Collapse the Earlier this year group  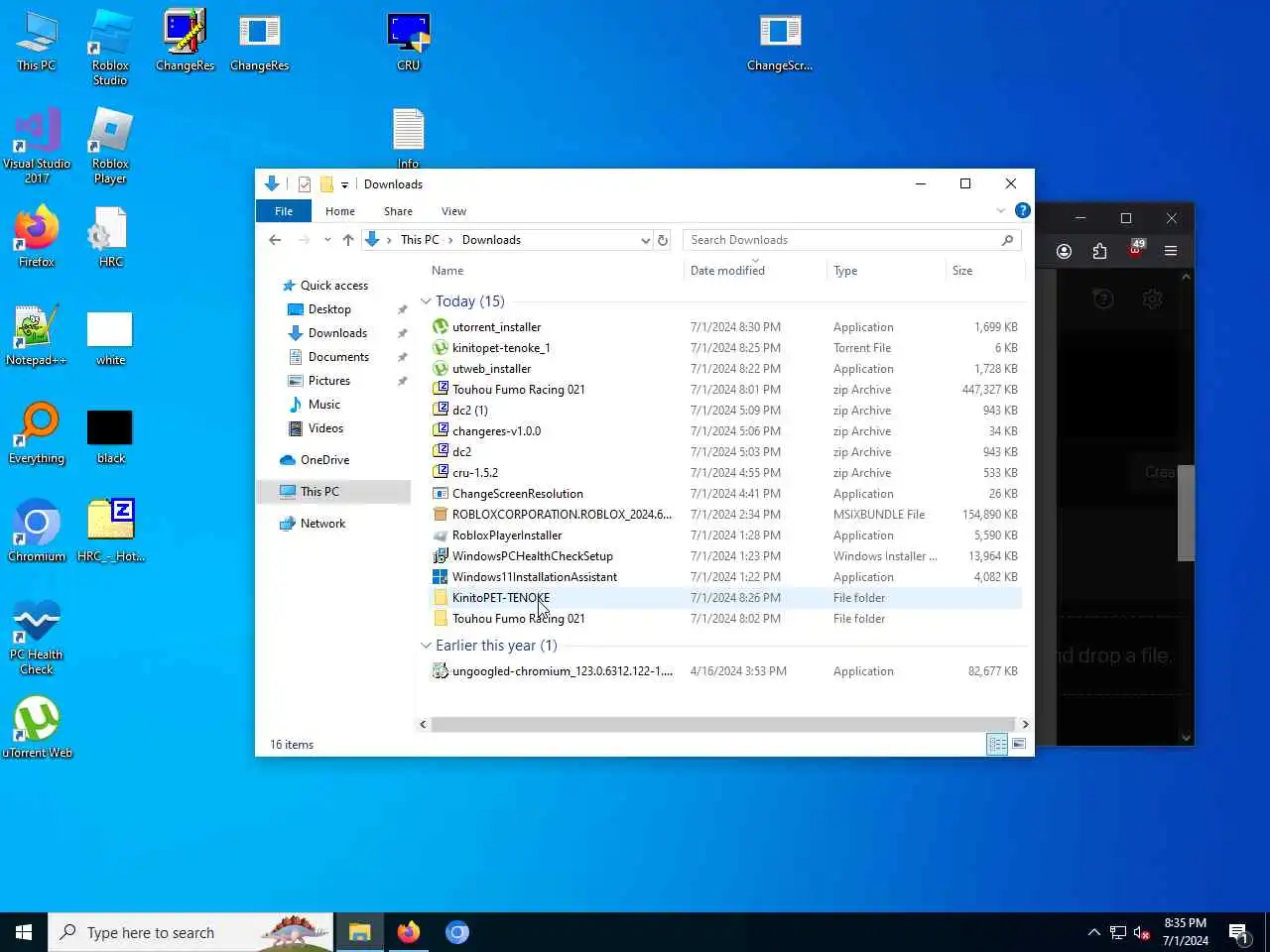point(426,646)
